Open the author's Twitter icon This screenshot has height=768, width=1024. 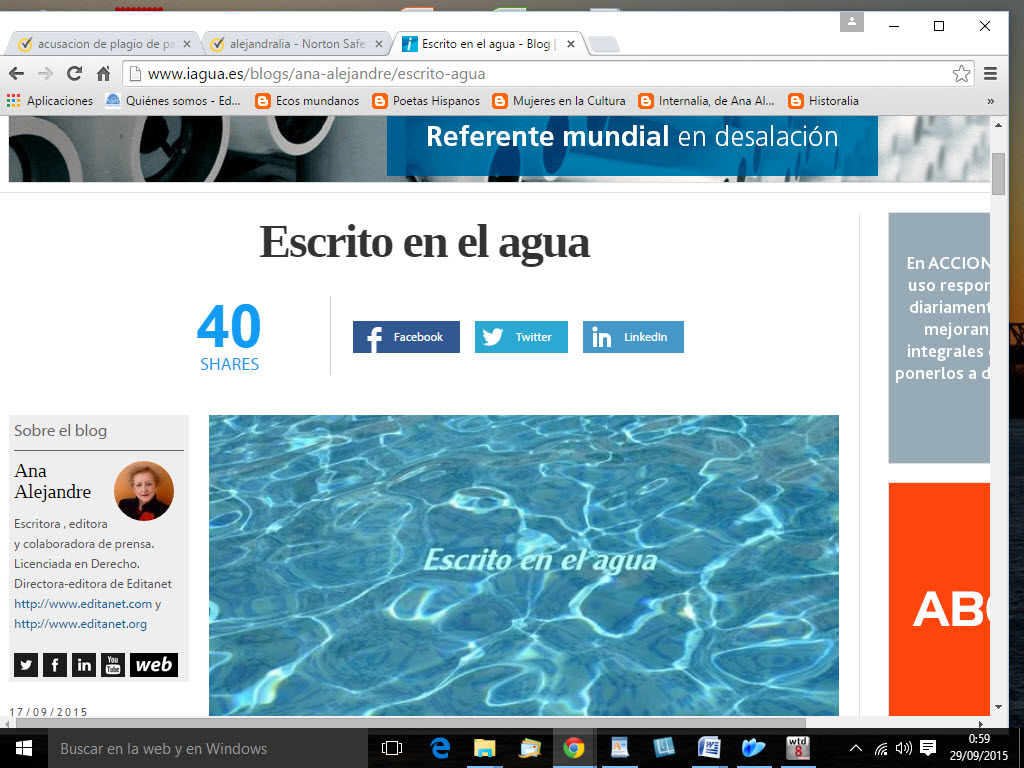(x=26, y=665)
